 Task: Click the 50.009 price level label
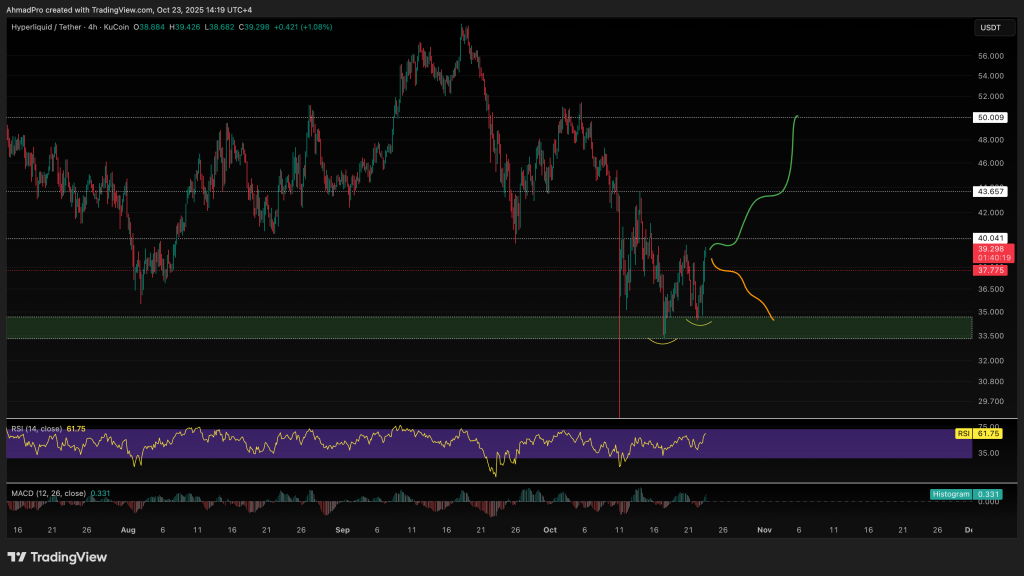(x=989, y=117)
